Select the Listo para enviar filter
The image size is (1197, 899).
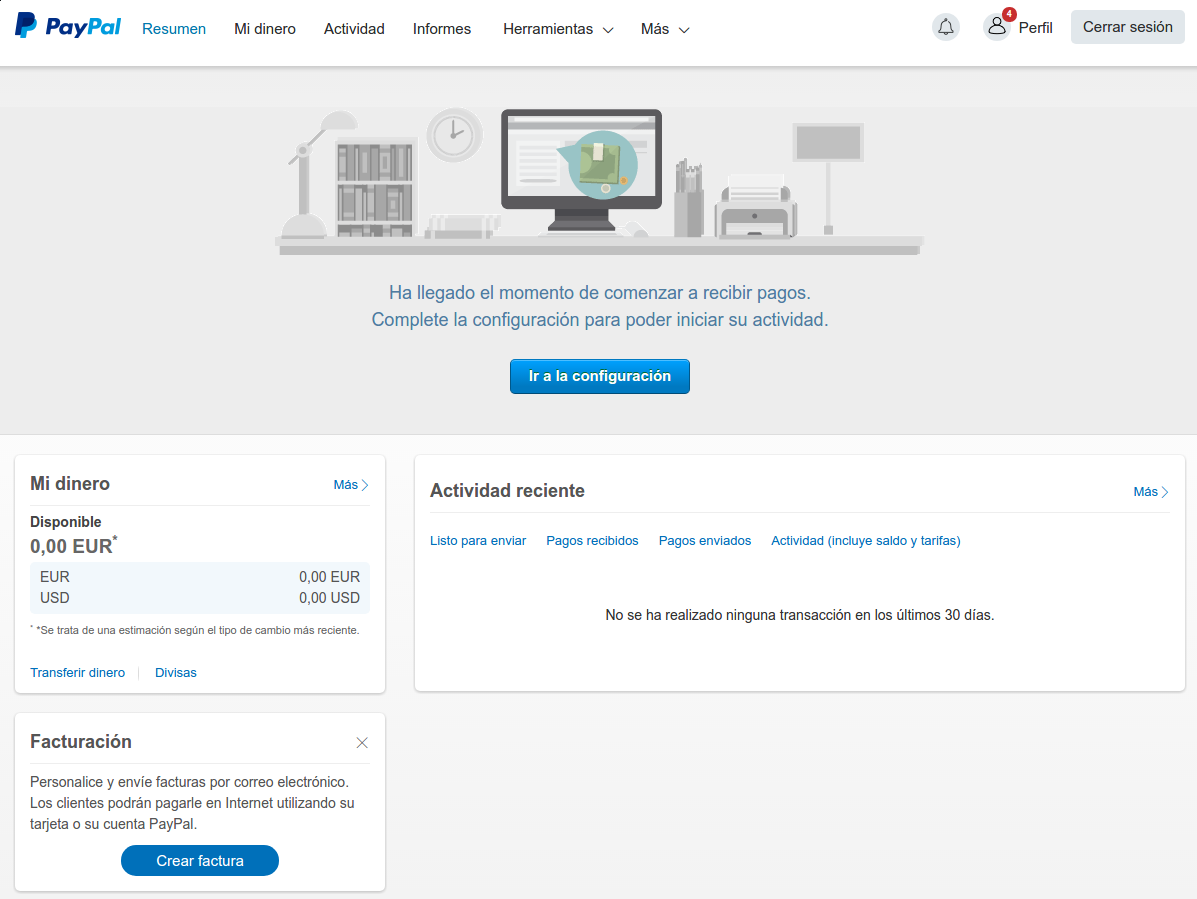click(478, 540)
